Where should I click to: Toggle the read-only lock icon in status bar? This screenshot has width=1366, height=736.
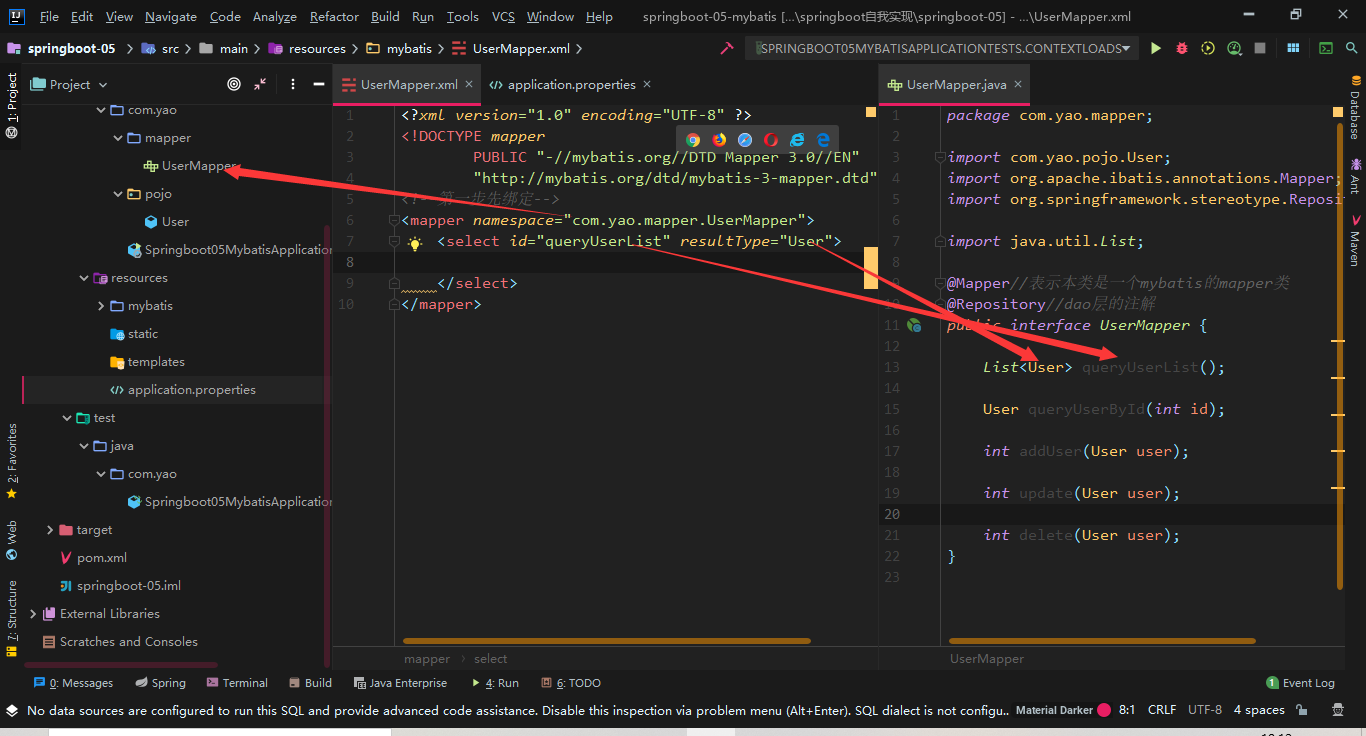pyautogui.click(x=1302, y=710)
